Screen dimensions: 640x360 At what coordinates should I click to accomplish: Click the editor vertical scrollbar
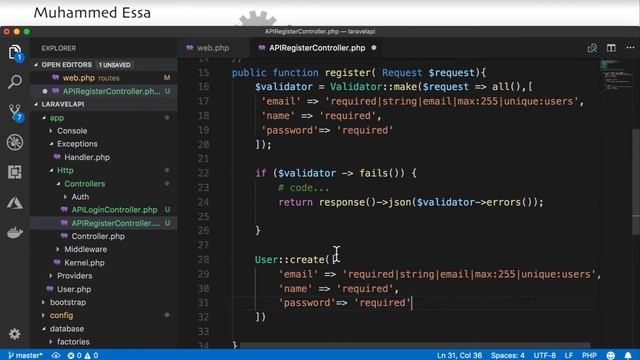(x=636, y=182)
